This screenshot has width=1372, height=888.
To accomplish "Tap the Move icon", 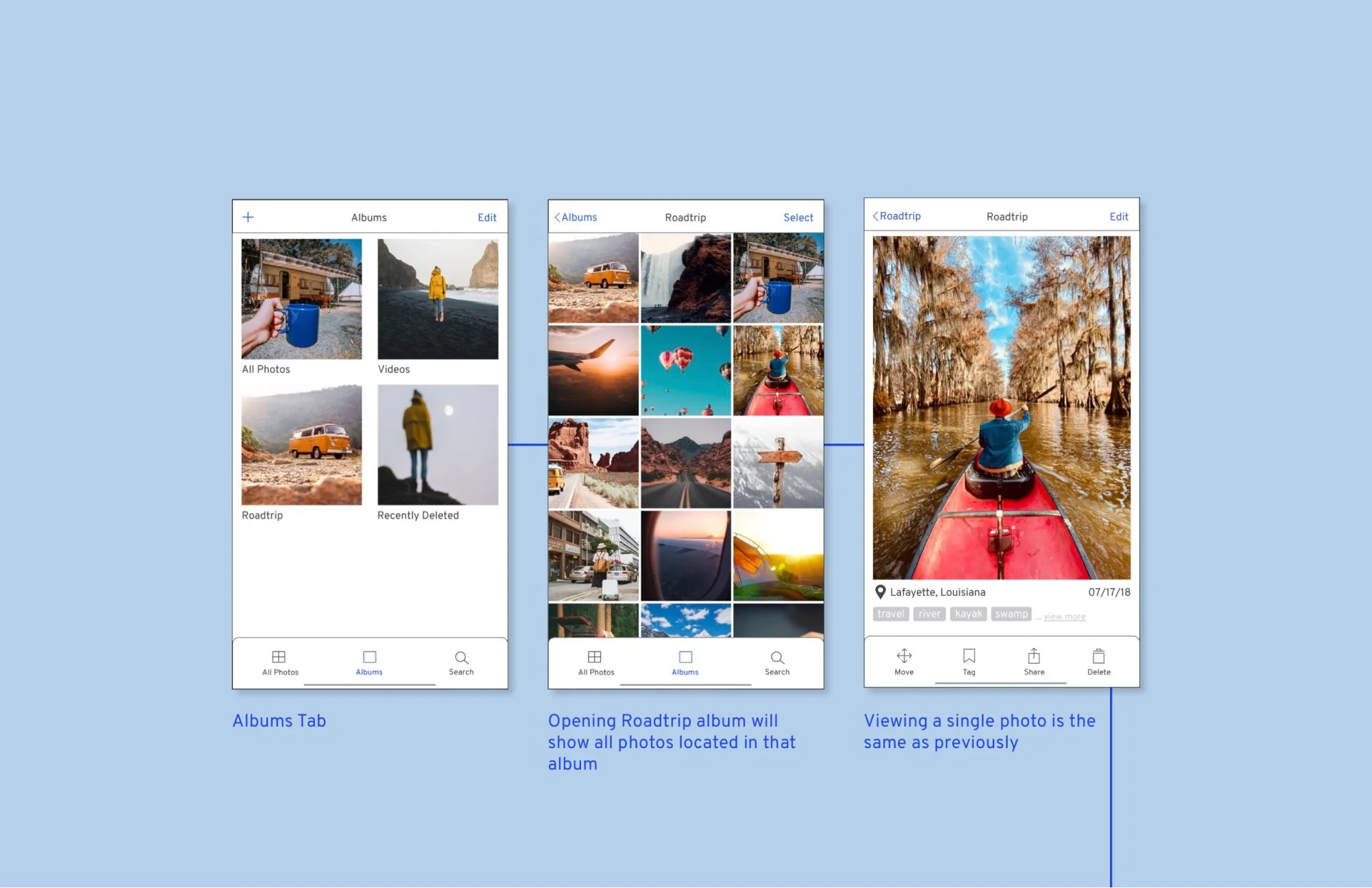I will [904, 656].
